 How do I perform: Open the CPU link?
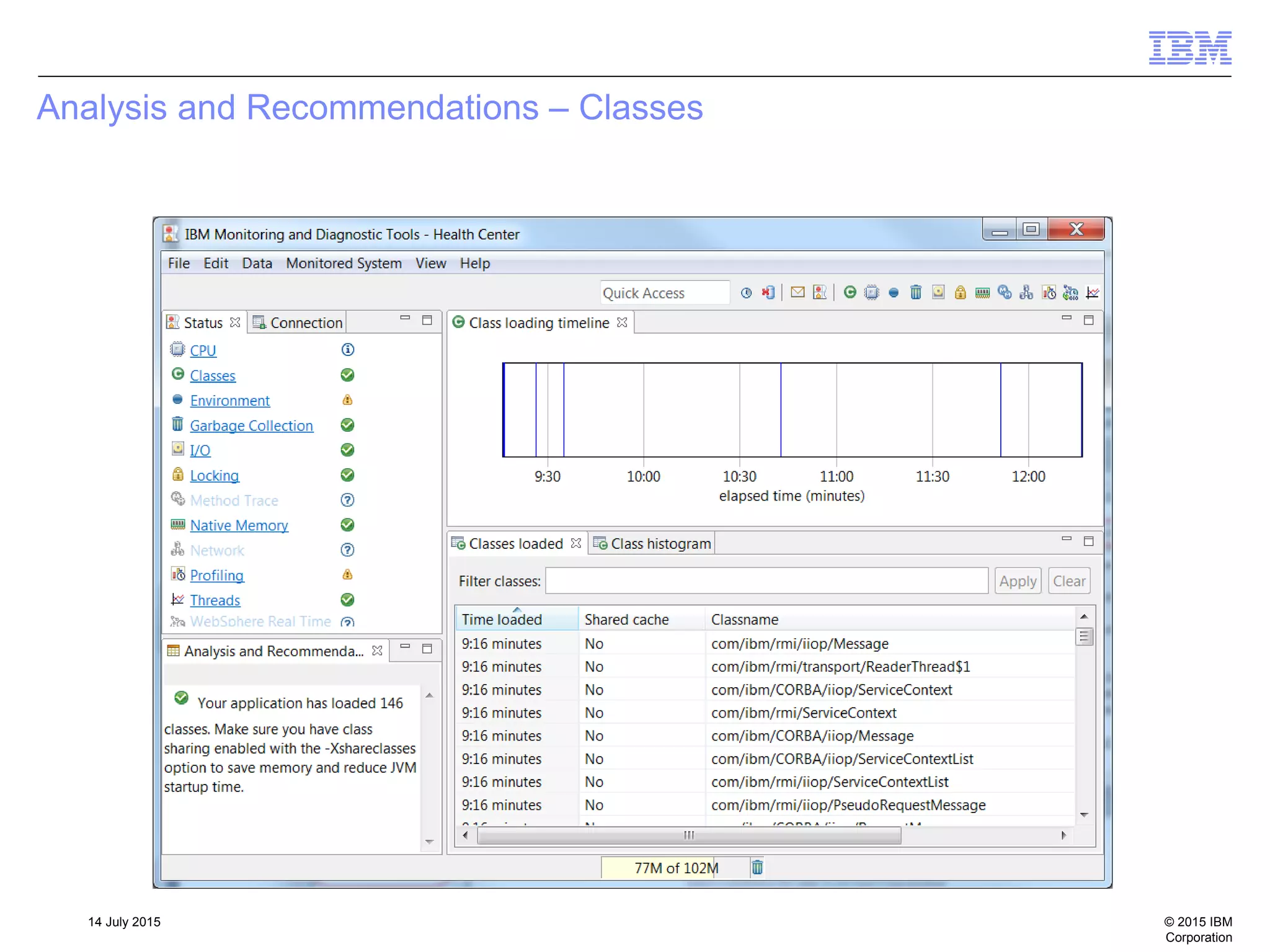coord(203,350)
